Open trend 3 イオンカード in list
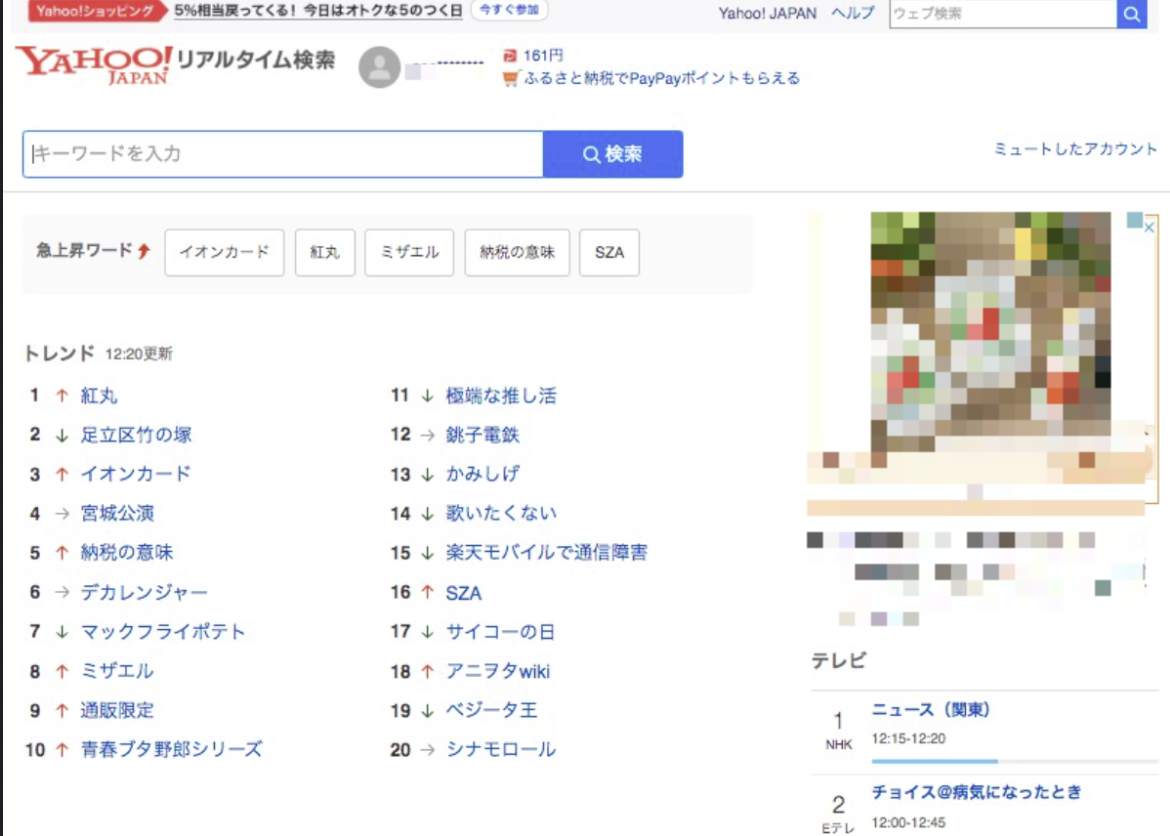 click(136, 474)
